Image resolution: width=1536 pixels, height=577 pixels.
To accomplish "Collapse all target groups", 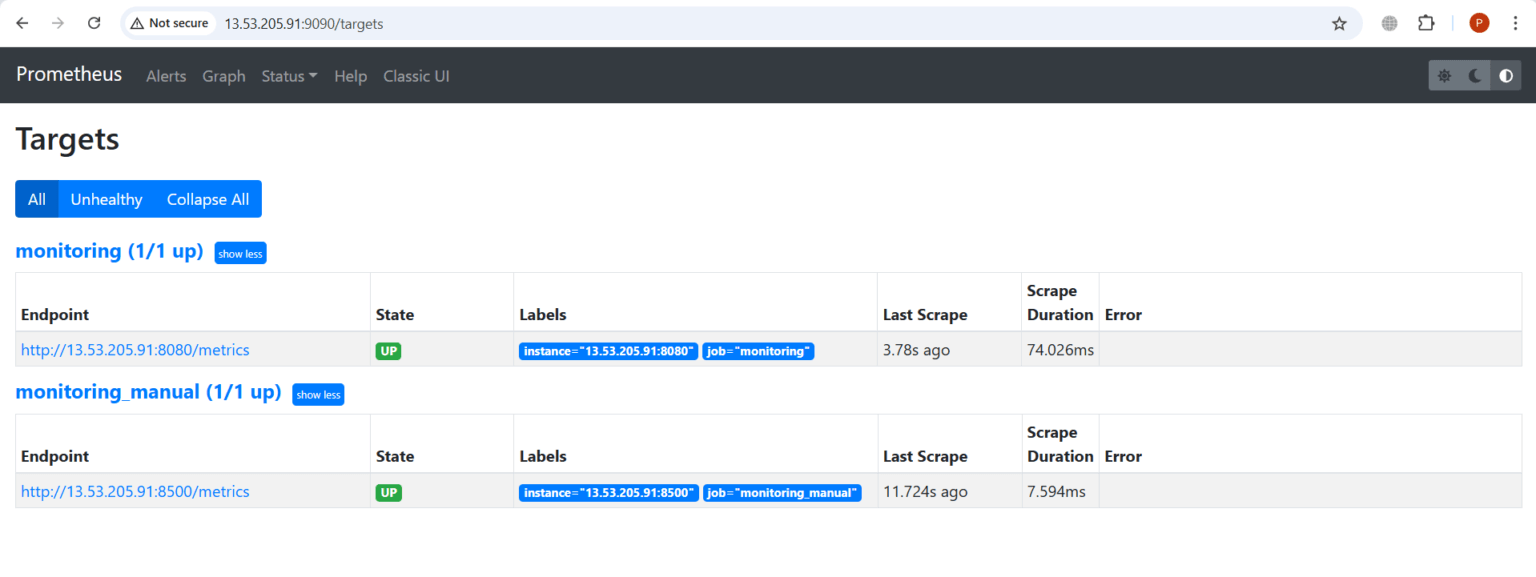I will tap(207, 199).
